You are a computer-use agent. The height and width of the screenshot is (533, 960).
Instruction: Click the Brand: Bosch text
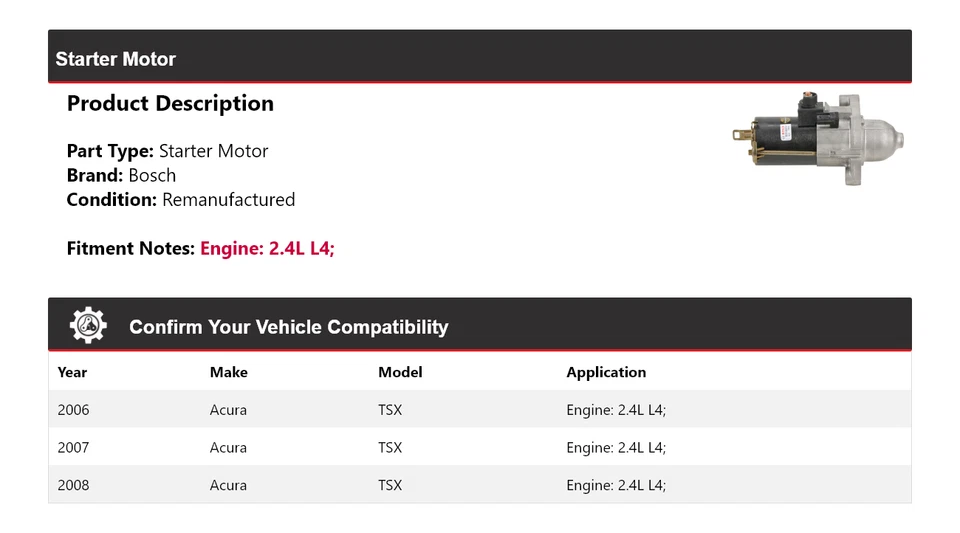pyautogui.click(x=121, y=175)
